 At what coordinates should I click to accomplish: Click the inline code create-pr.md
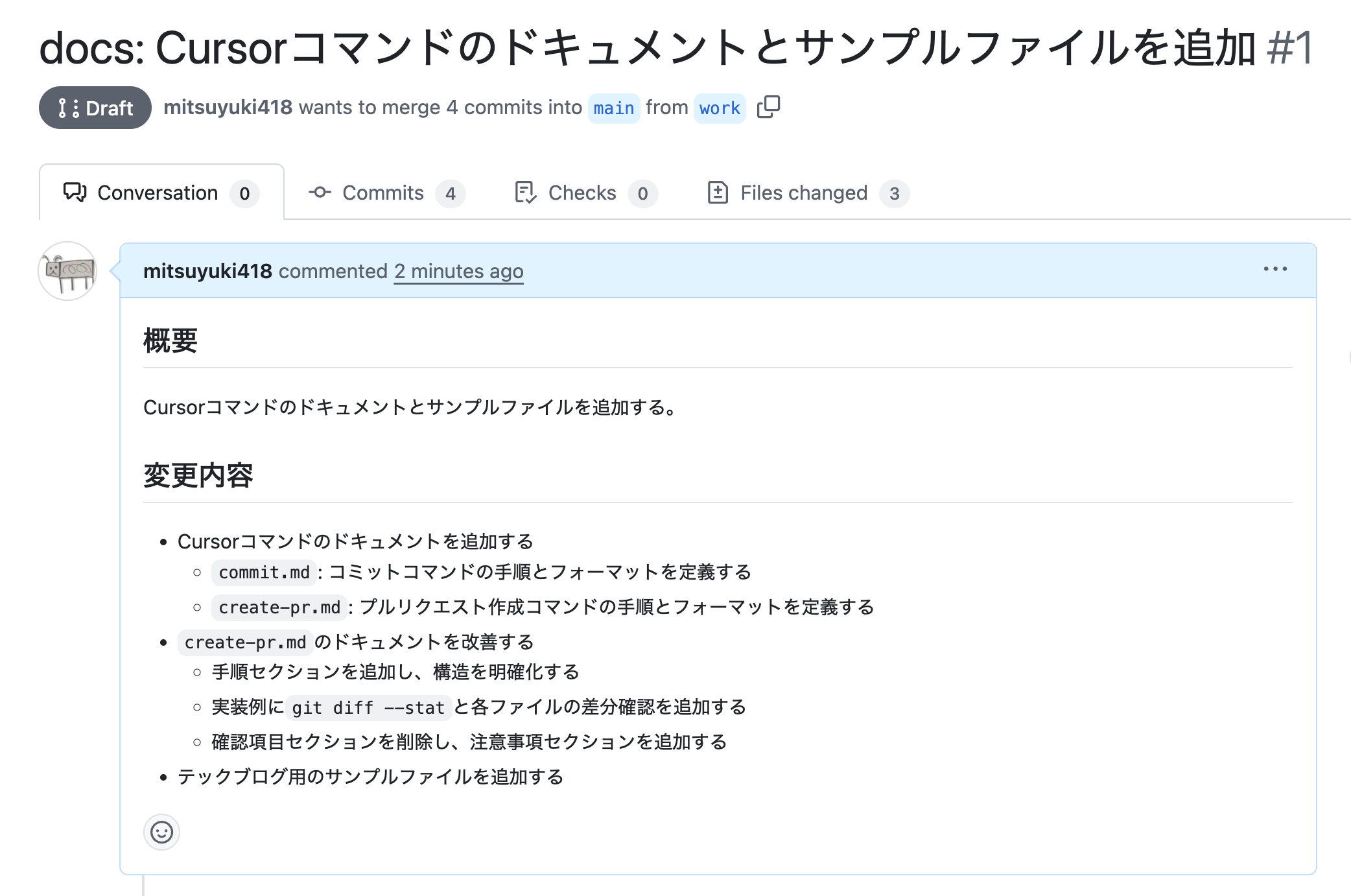coord(277,607)
